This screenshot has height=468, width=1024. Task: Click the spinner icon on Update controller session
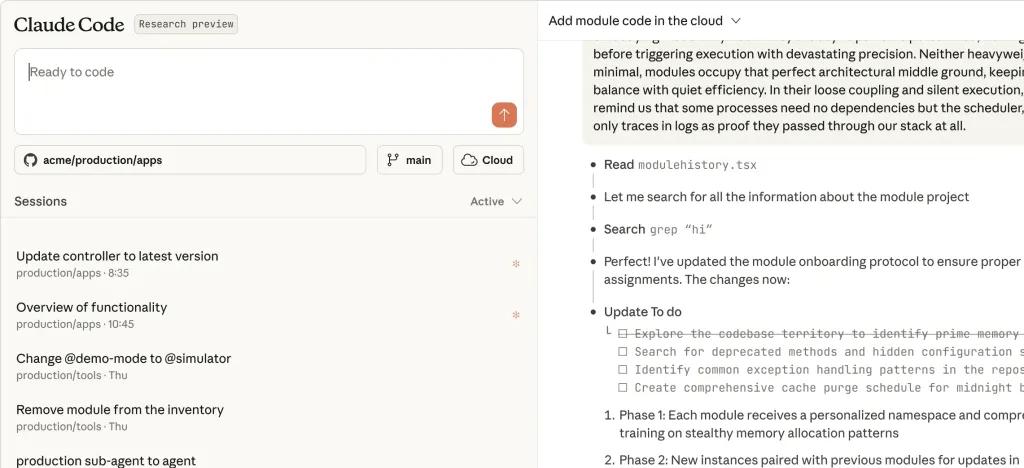click(x=516, y=264)
